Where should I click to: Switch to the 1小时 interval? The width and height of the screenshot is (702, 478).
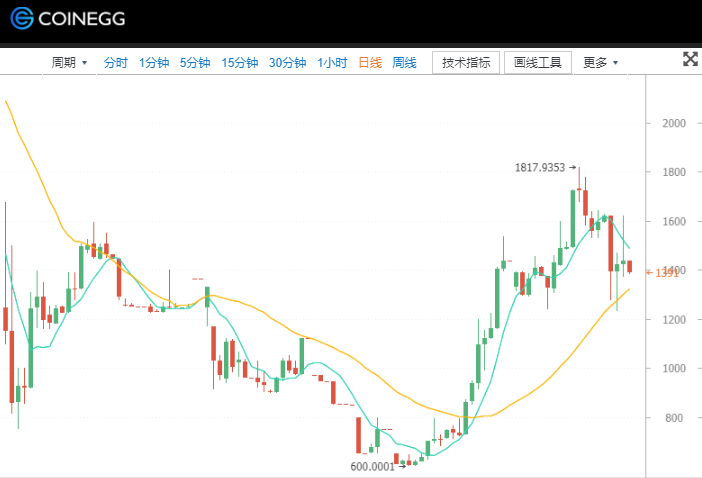coord(332,63)
